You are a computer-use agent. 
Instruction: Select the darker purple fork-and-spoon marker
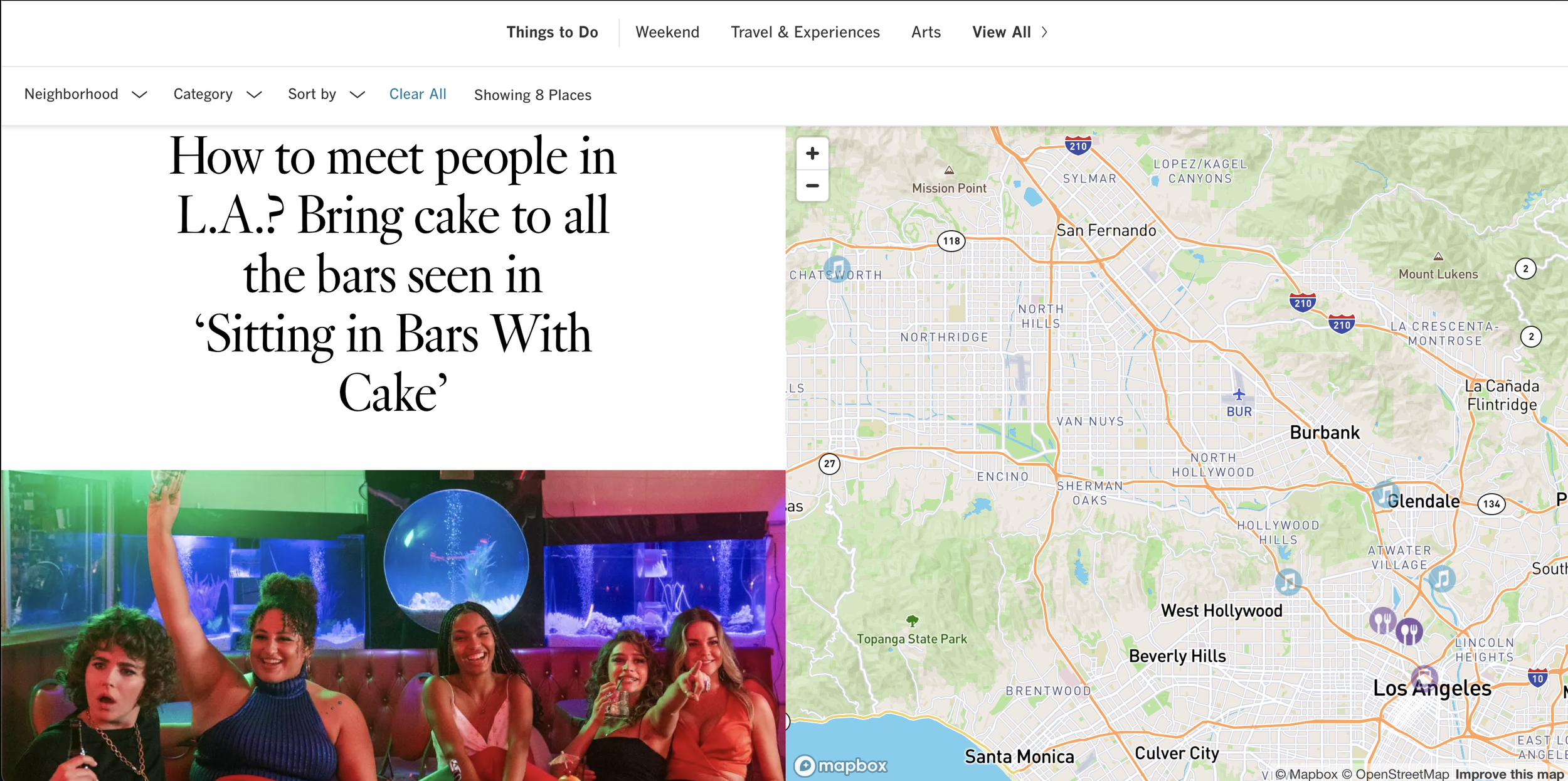point(1409,631)
